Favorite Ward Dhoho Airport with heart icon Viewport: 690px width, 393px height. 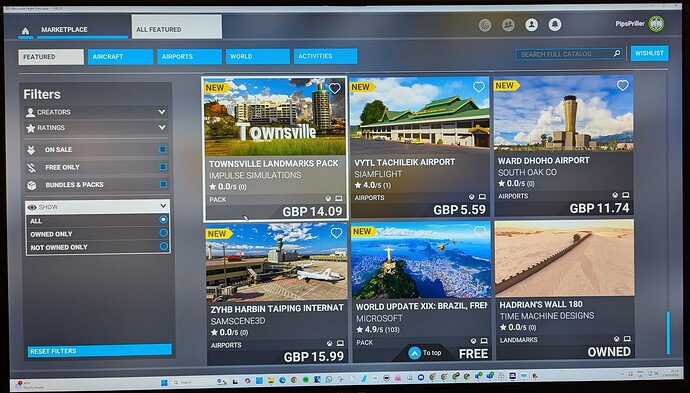coord(622,86)
